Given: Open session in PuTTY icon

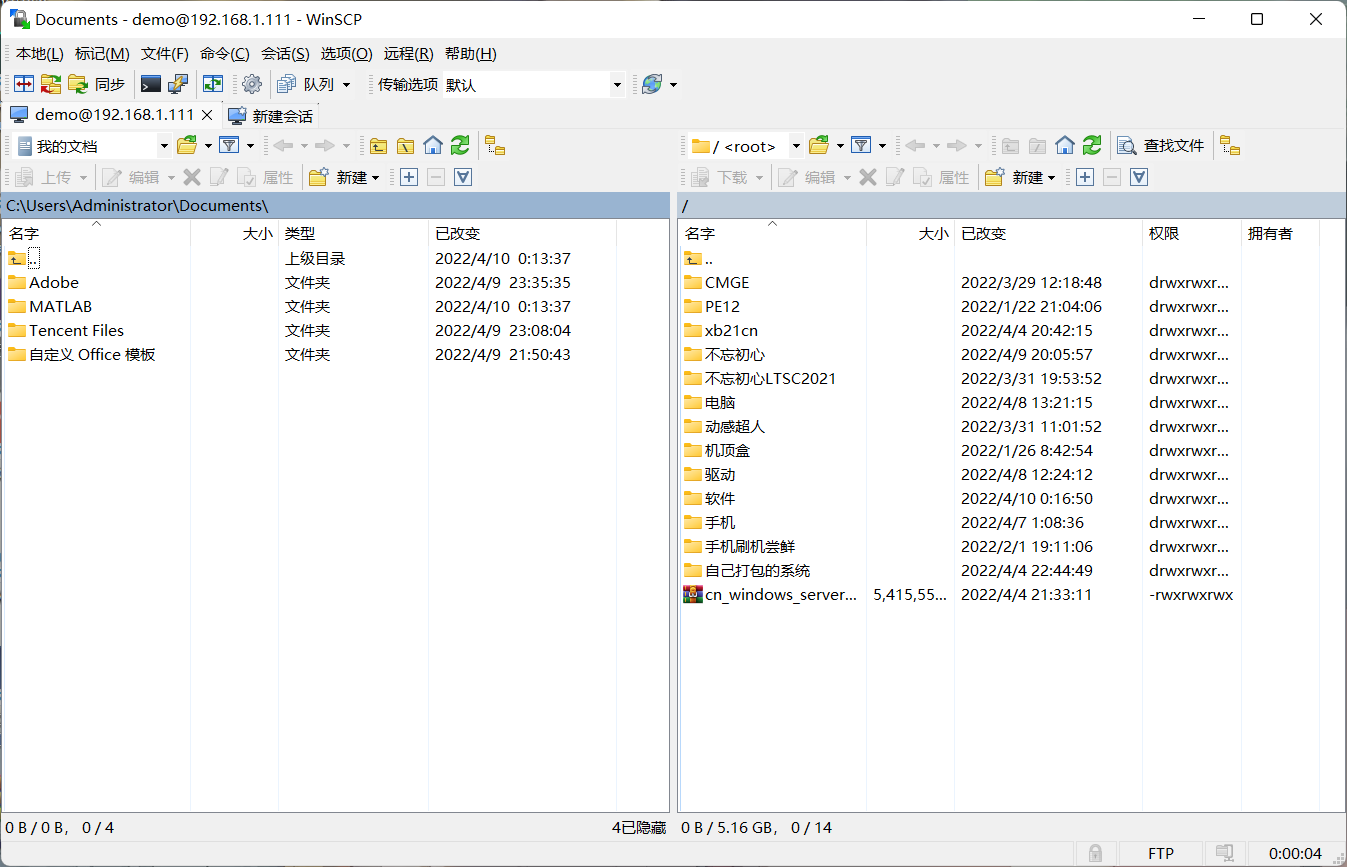Looking at the screenshot, I should click(x=178, y=85).
